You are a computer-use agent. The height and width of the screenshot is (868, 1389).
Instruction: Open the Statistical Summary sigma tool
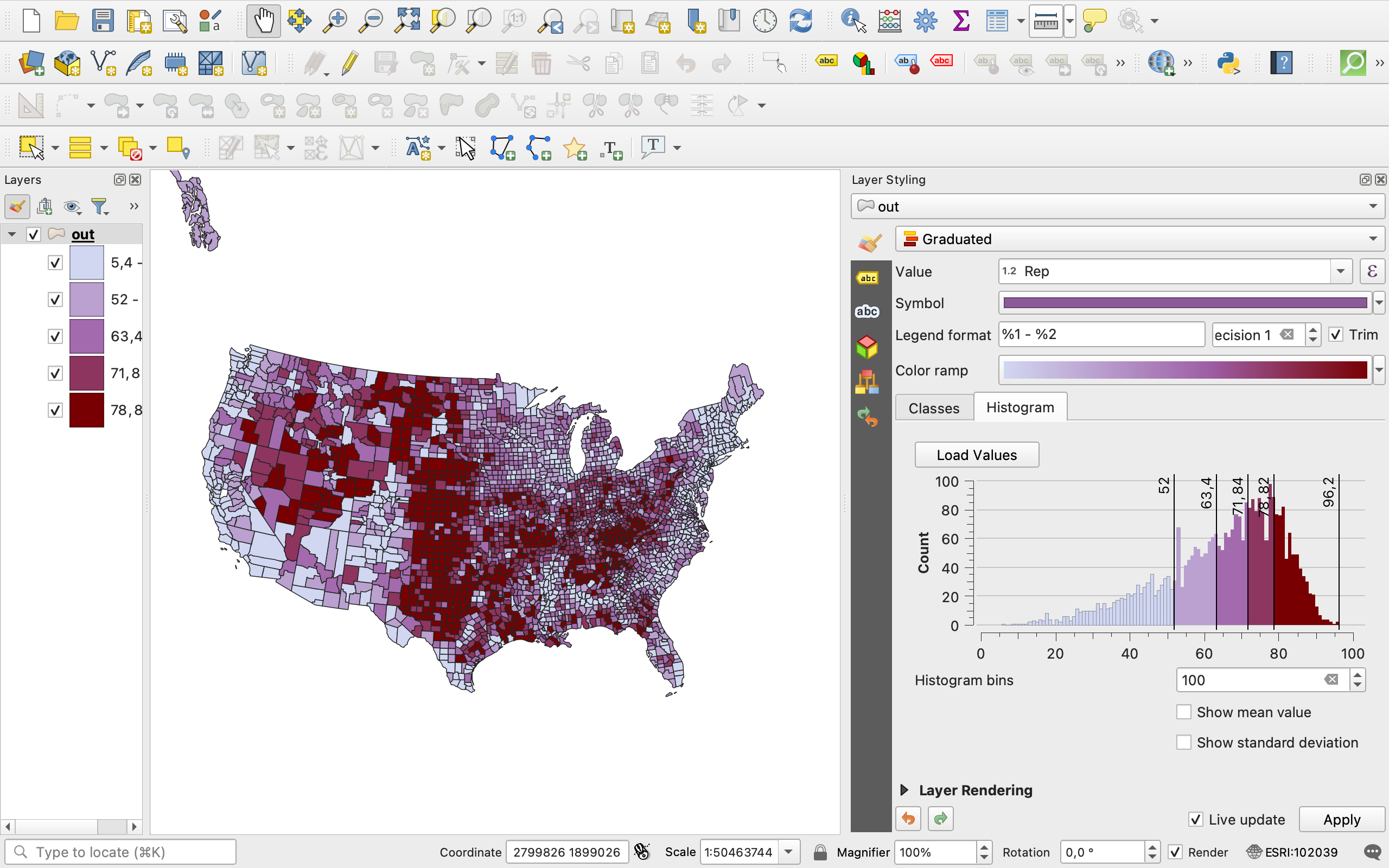pos(961,21)
